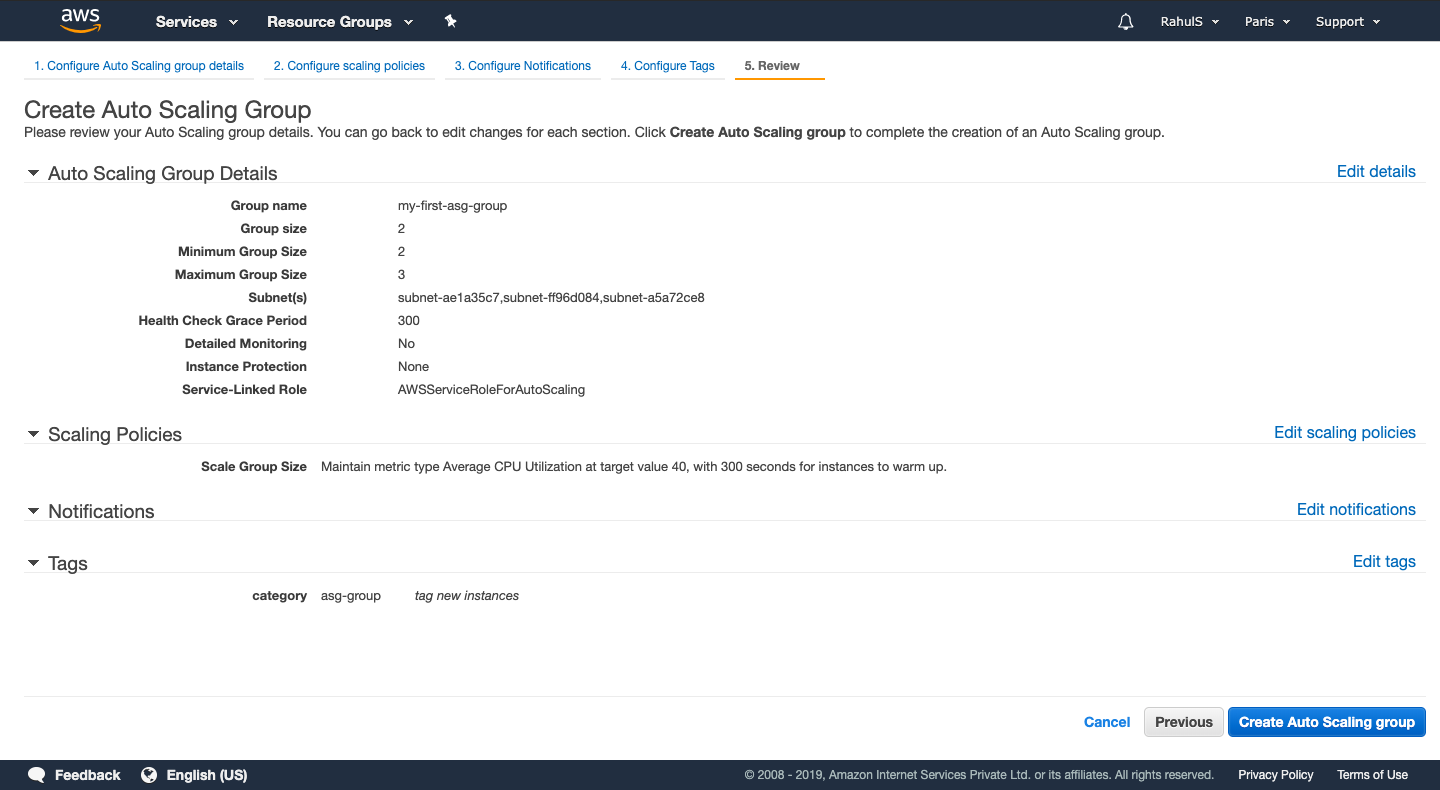Open the Feedback speech bubble icon
This screenshot has width=1440, height=790.
pos(36,775)
